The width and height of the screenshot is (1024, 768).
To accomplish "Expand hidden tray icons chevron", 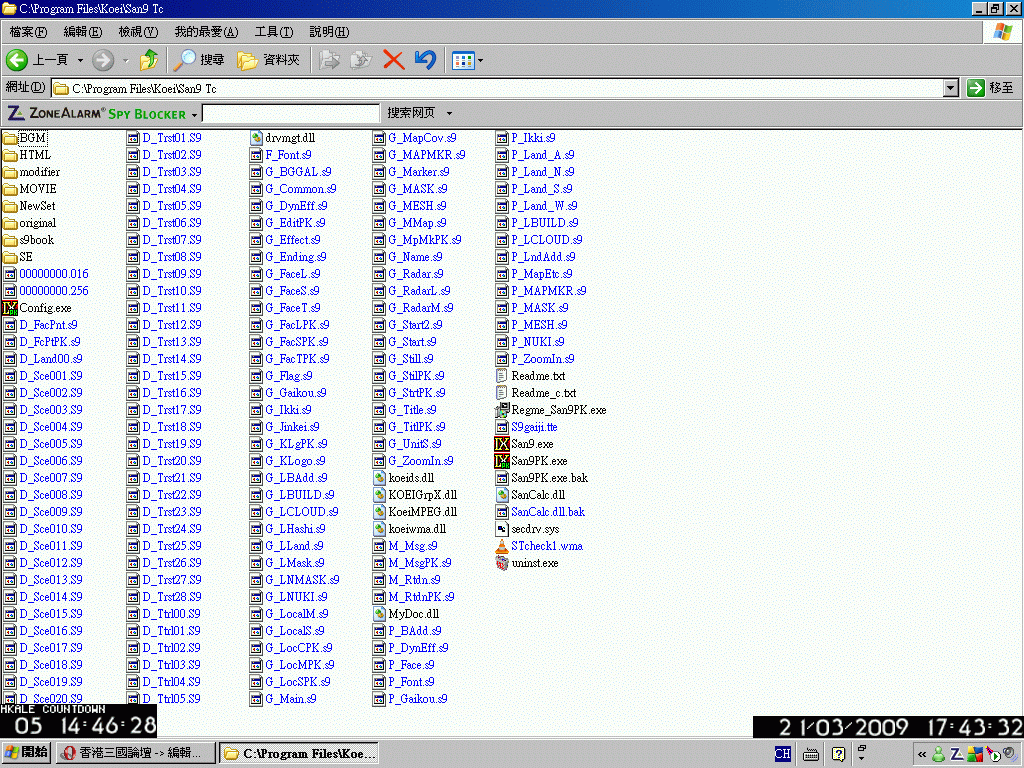I will [x=922, y=754].
